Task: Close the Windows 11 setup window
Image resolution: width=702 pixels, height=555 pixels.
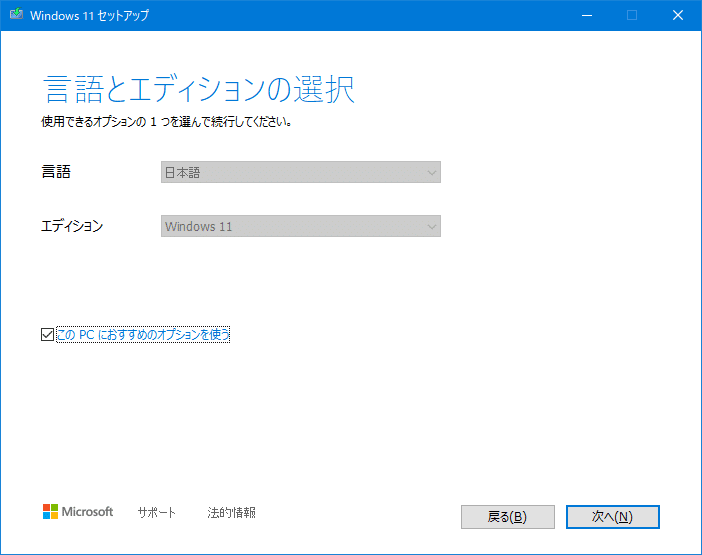Action: pos(678,15)
